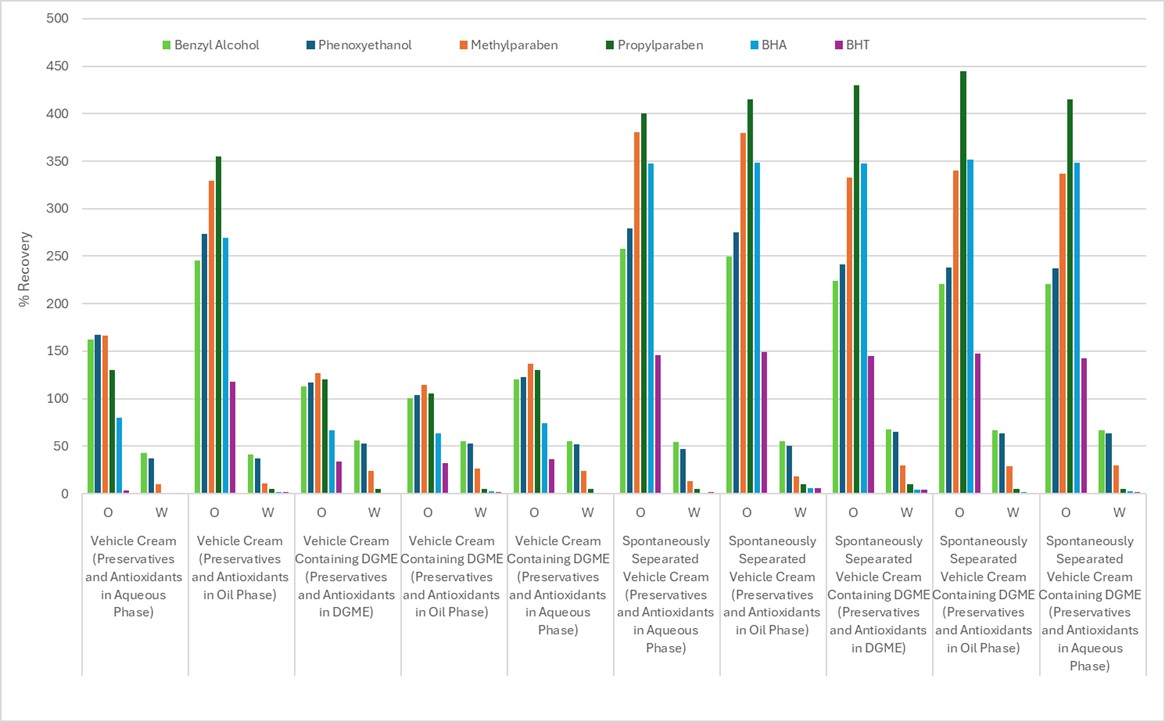
Task: Select the 250 tick label on y-axis
Action: (x=58, y=256)
